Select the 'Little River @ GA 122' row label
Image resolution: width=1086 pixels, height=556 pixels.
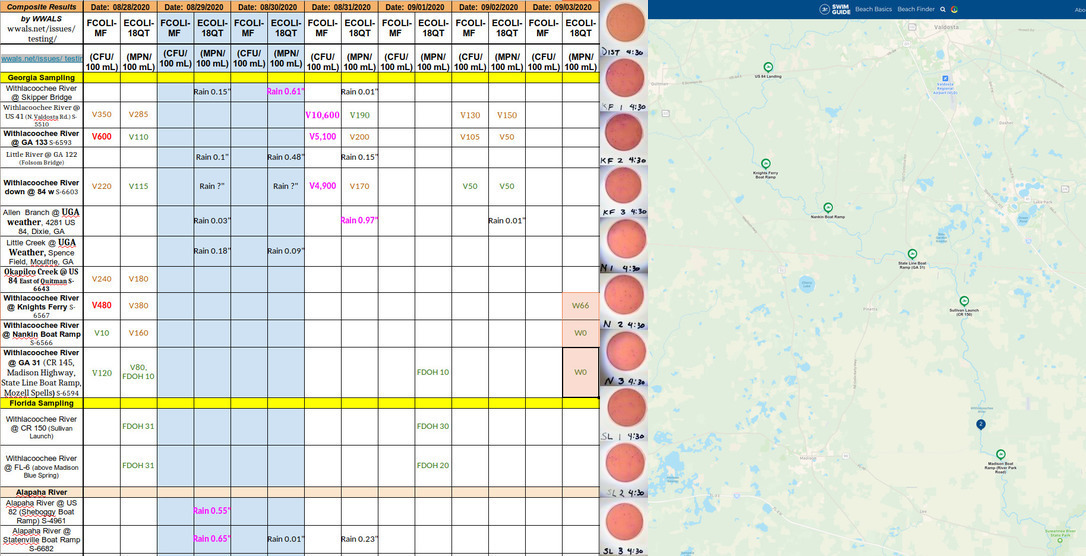pyautogui.click(x=42, y=157)
